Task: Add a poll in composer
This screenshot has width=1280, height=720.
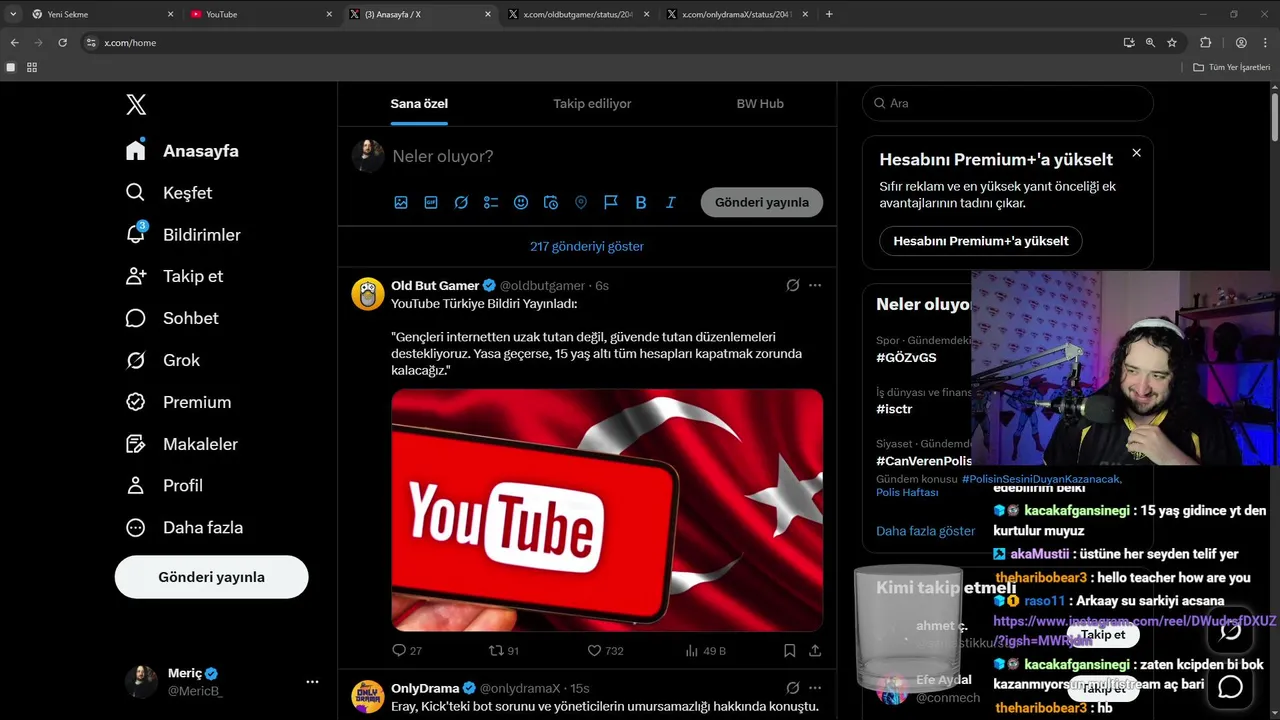Action: tap(491, 202)
